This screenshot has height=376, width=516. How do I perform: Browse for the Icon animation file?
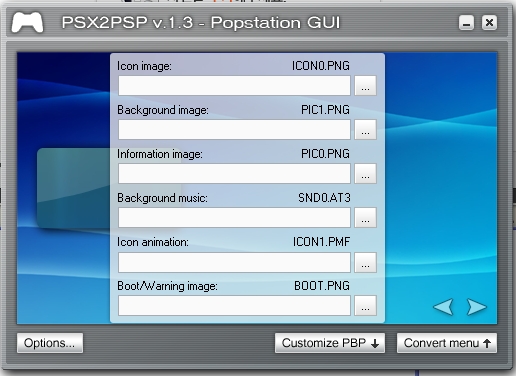tap(365, 262)
